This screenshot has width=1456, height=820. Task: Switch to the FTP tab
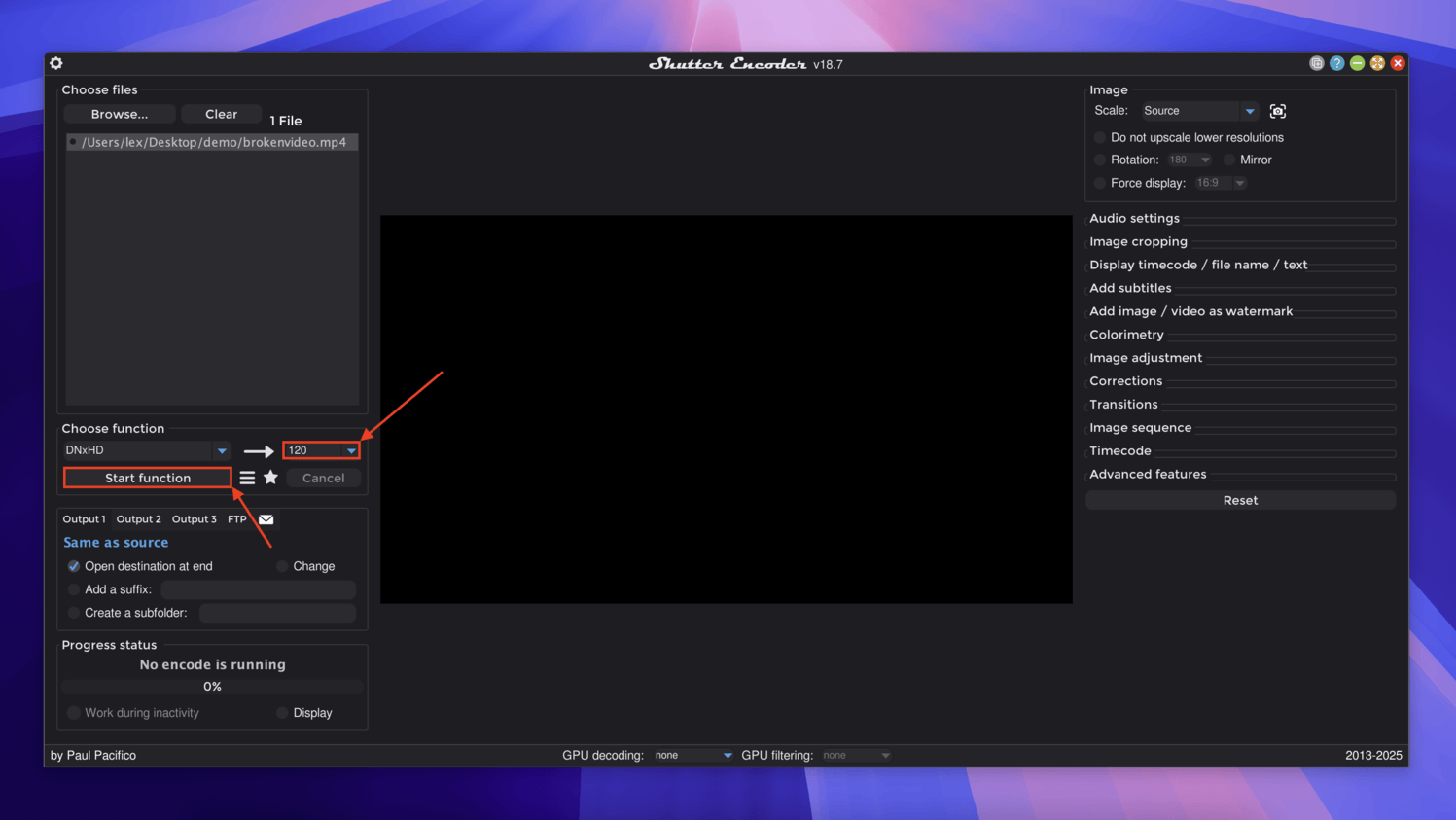pyautogui.click(x=237, y=519)
